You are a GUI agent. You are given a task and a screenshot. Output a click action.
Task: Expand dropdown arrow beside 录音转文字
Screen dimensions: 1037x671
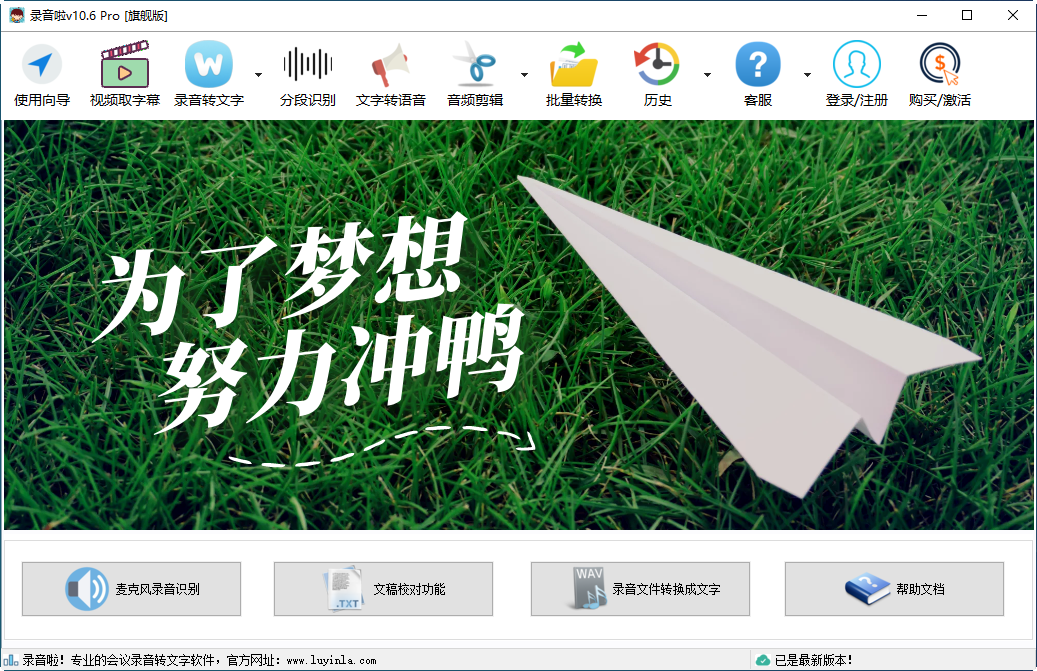pyautogui.click(x=259, y=75)
